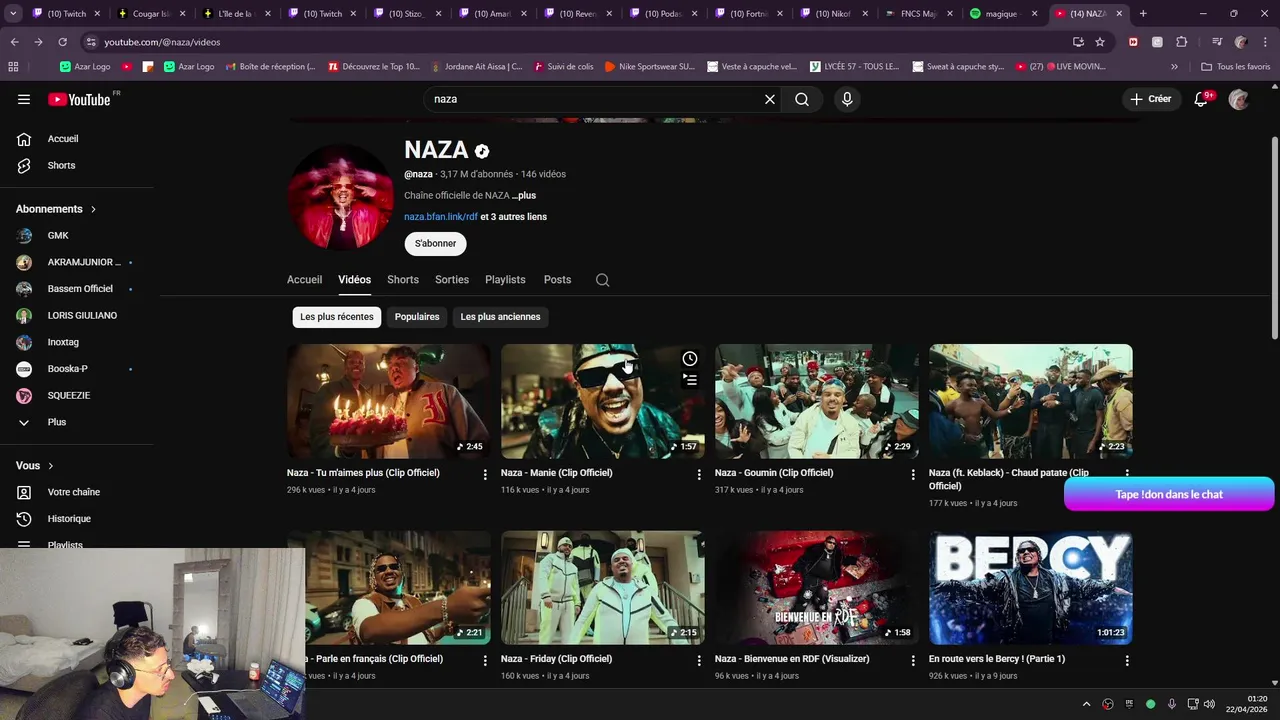Bookmark page with star icon

point(1100,42)
